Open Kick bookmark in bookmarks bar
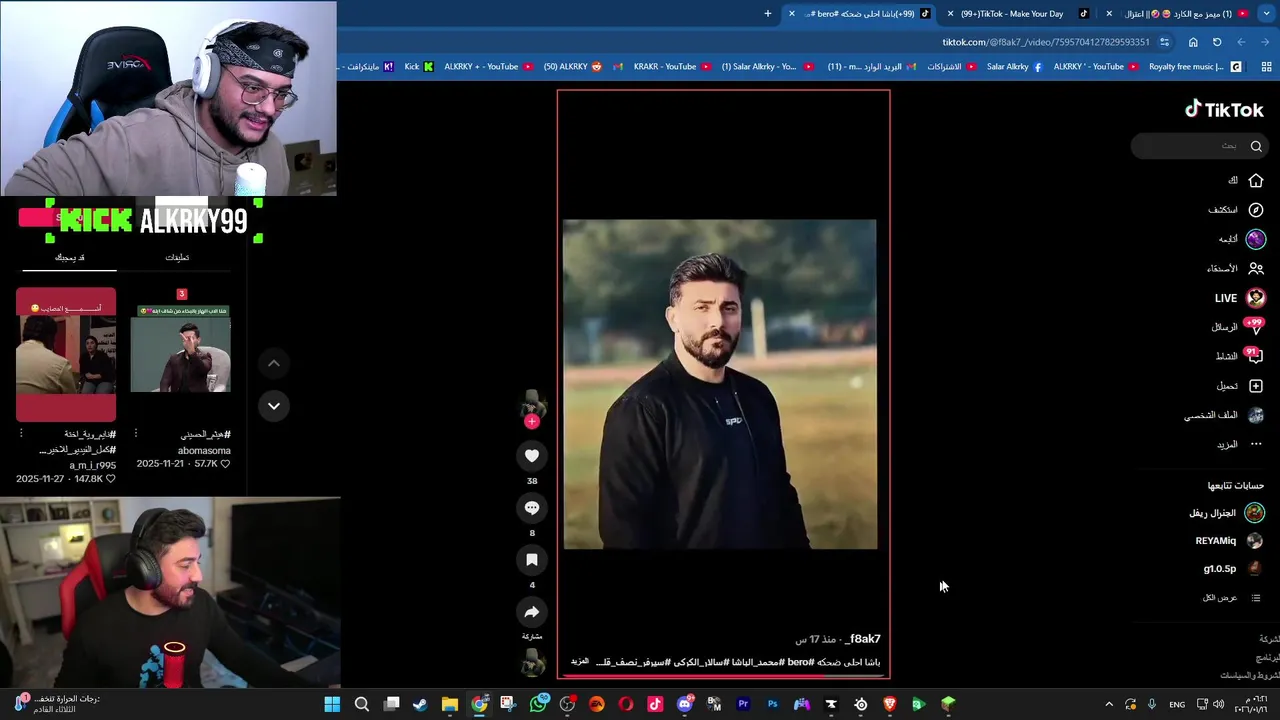This screenshot has width=1280, height=720. [419, 67]
